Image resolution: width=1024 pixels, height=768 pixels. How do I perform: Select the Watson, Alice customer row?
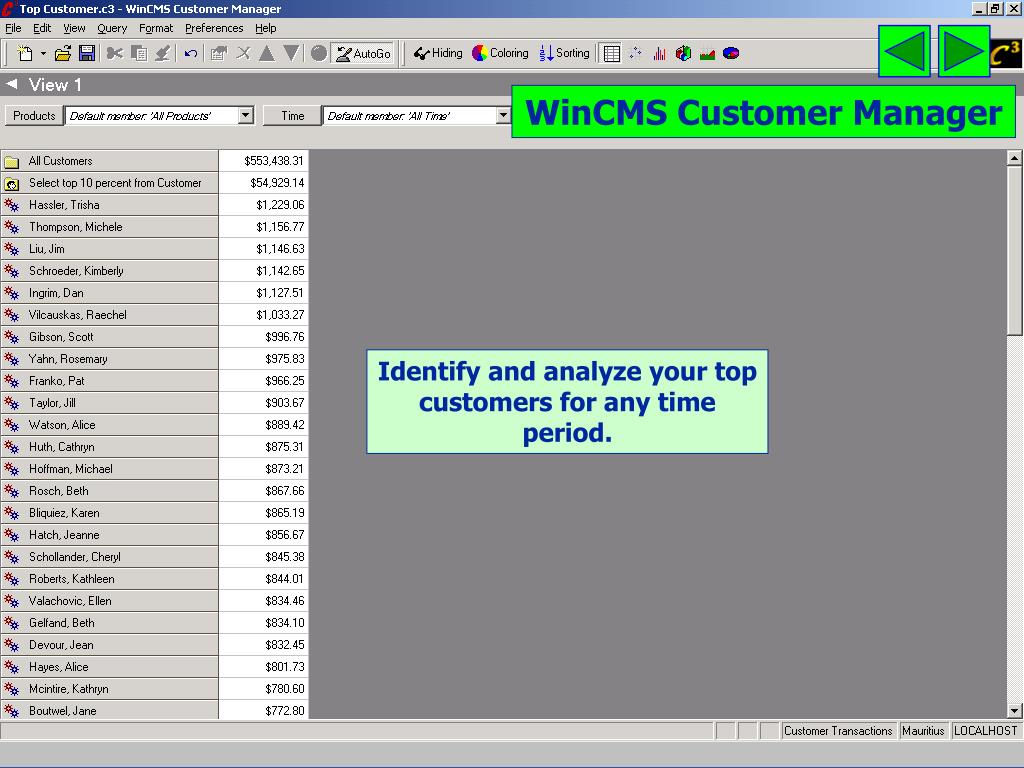(x=109, y=424)
